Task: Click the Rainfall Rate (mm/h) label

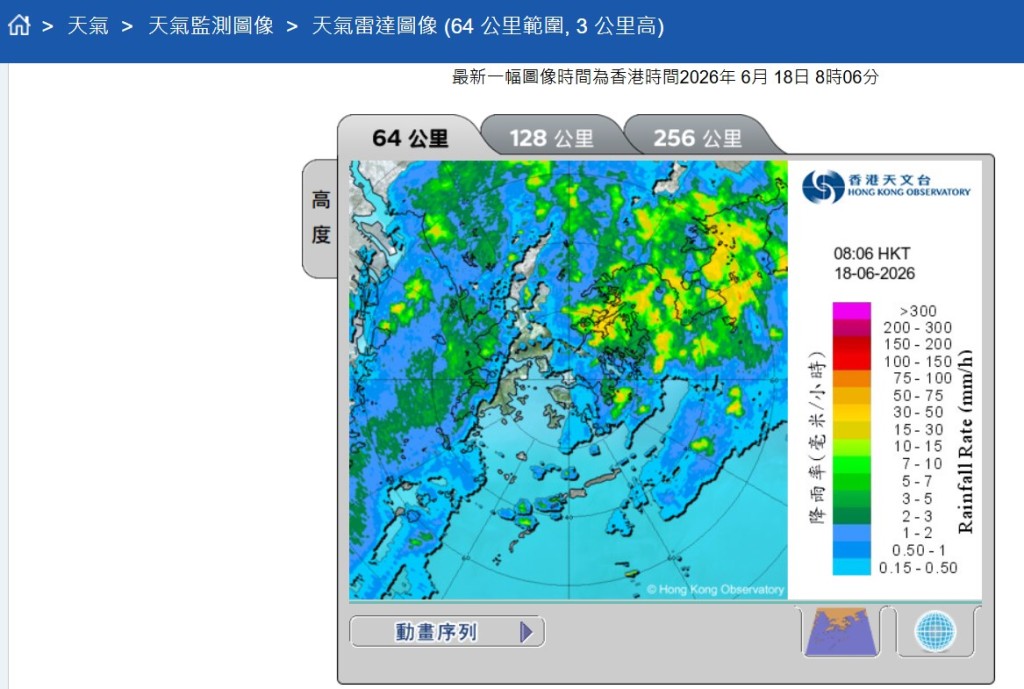Action: [966, 441]
